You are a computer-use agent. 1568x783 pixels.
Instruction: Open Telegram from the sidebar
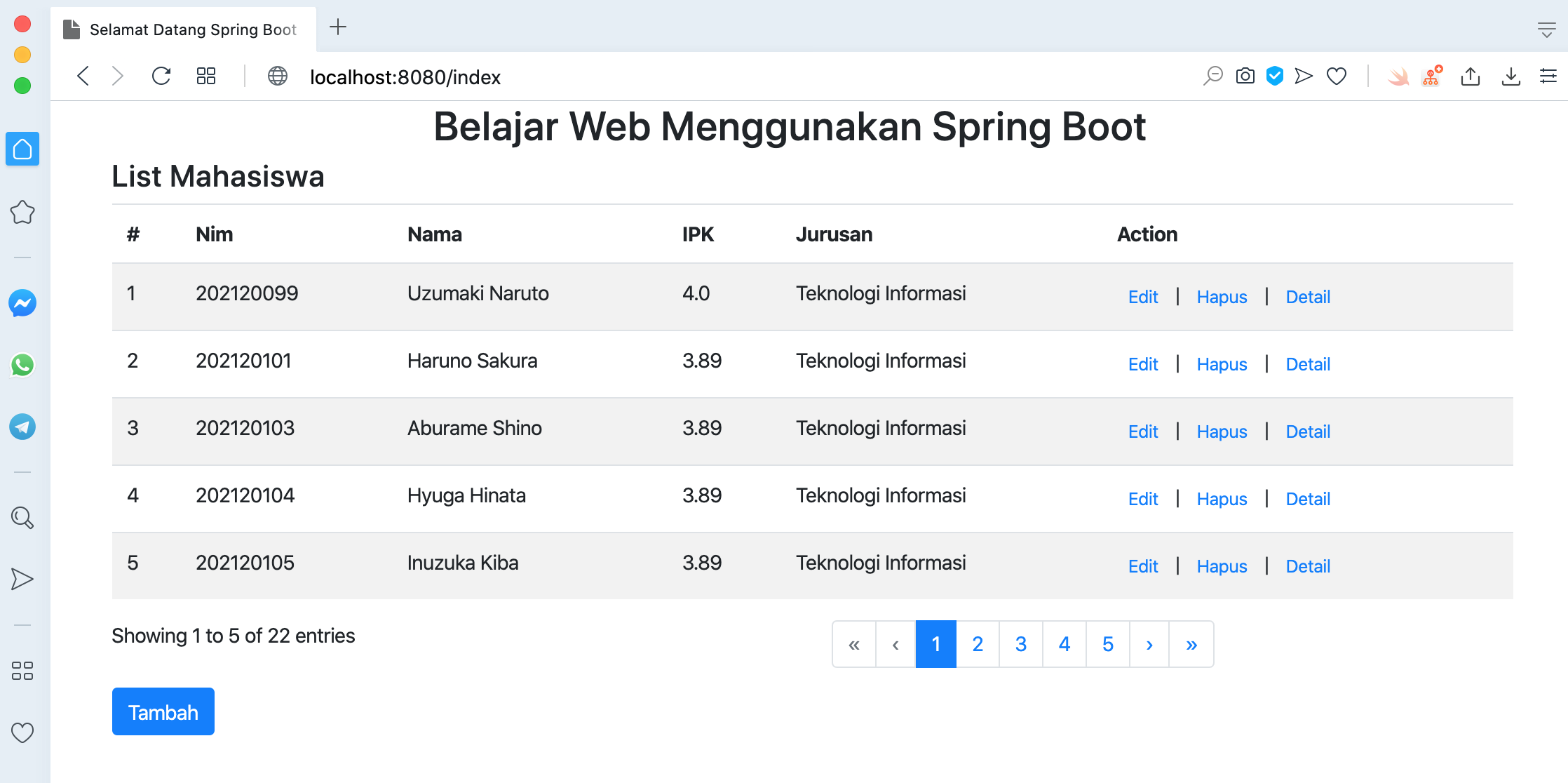pyautogui.click(x=22, y=427)
